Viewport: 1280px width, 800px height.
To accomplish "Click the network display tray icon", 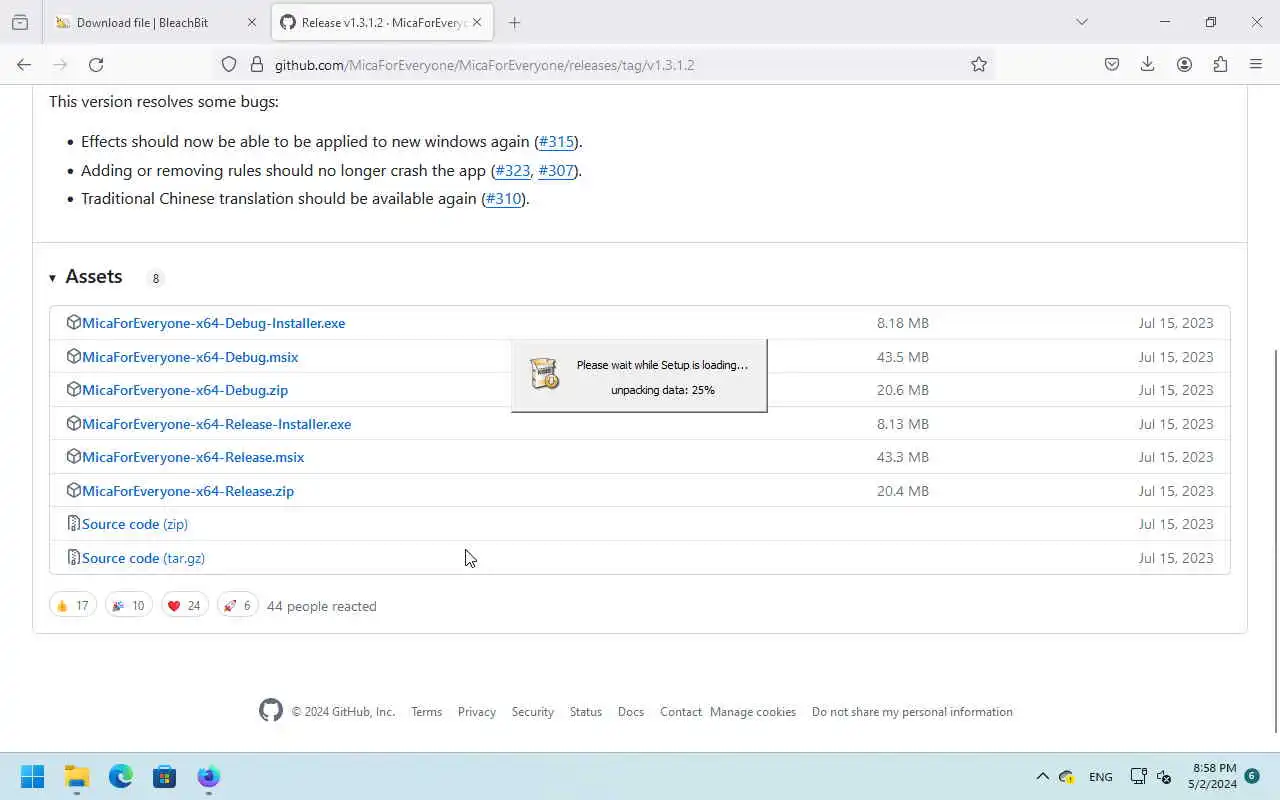I will 1138,777.
